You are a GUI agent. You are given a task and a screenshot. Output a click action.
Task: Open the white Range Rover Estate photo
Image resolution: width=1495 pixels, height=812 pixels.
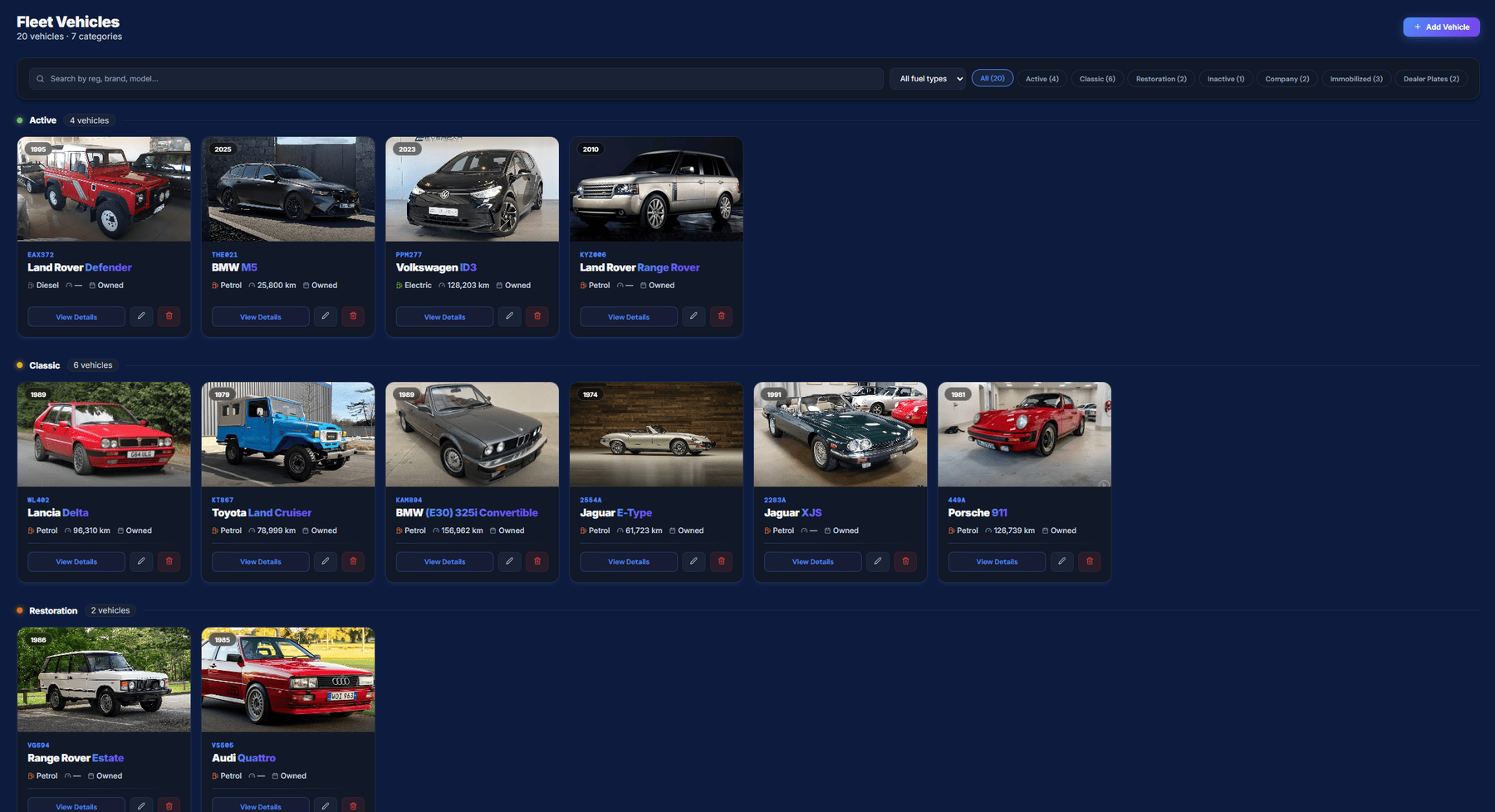104,679
